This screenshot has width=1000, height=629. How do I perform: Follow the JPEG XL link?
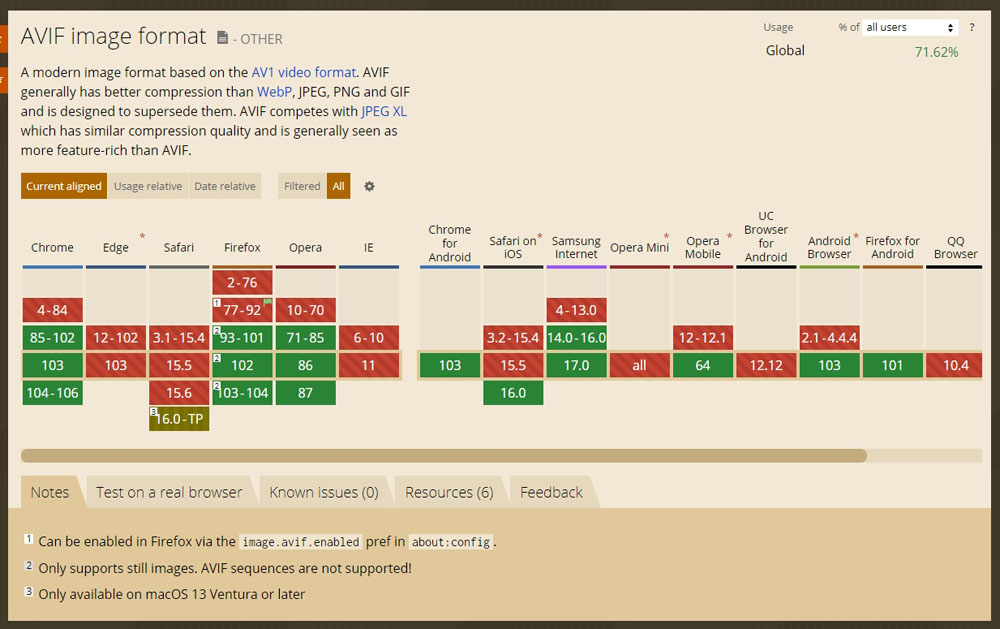coord(384,111)
